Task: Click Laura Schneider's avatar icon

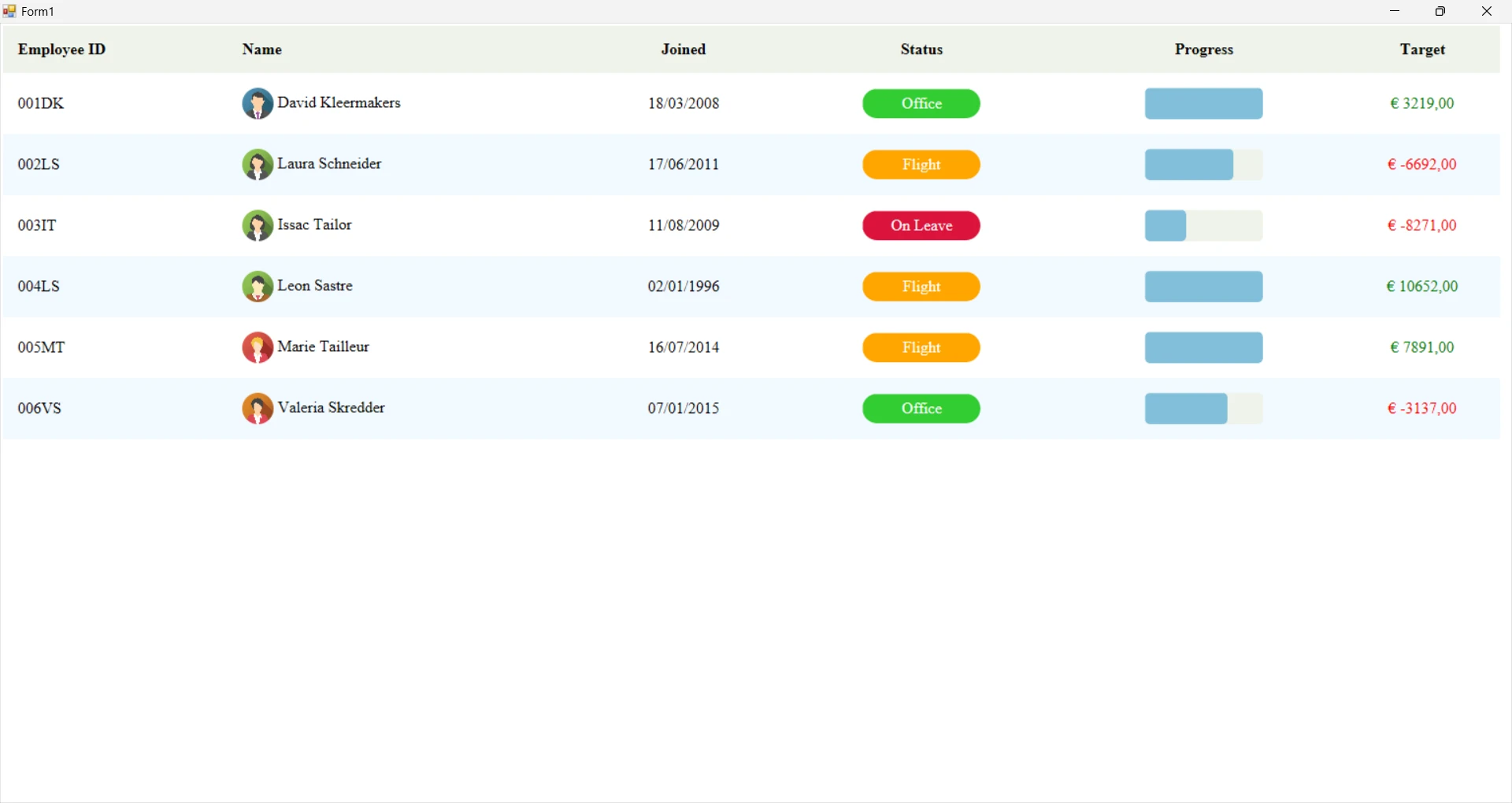Action: [258, 165]
